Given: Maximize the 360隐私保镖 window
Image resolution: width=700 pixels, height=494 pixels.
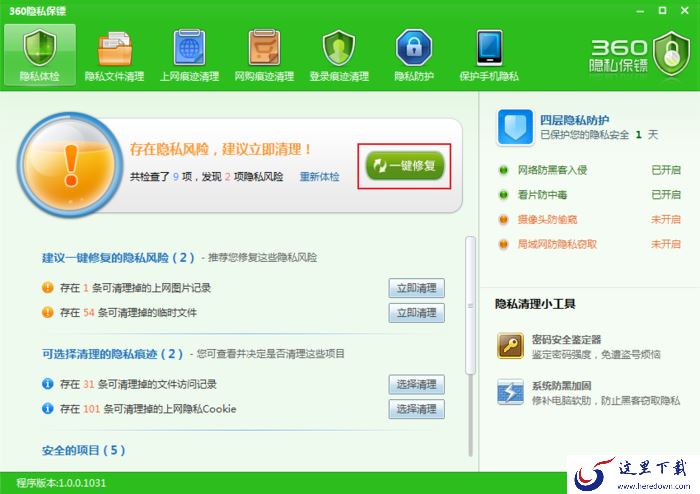Looking at the screenshot, I should tap(662, 10).
